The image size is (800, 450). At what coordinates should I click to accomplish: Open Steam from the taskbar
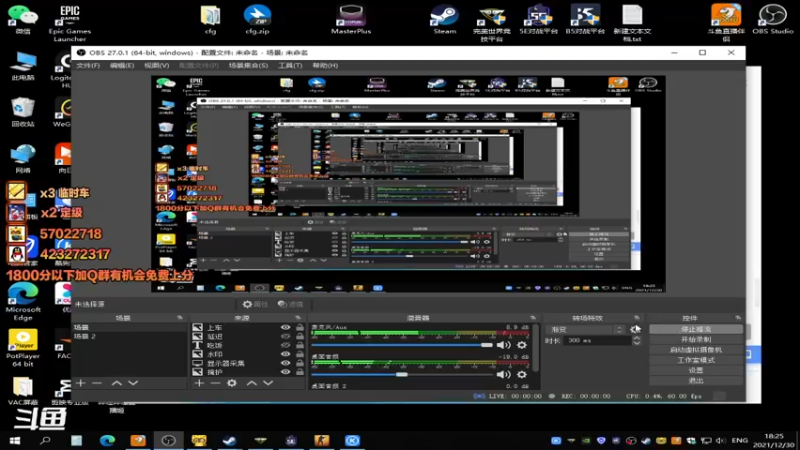229,440
